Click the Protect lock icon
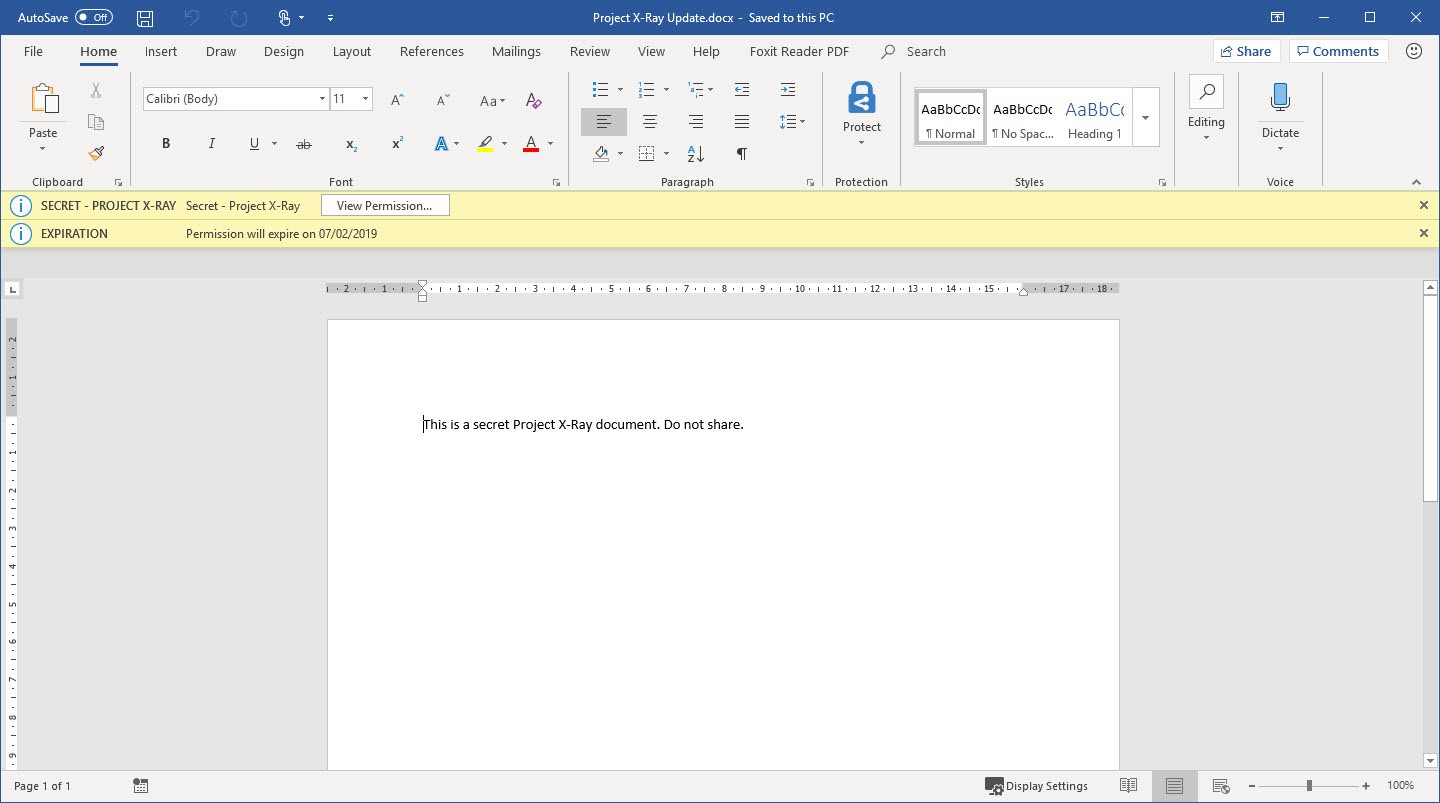This screenshot has width=1440, height=803. point(861,98)
